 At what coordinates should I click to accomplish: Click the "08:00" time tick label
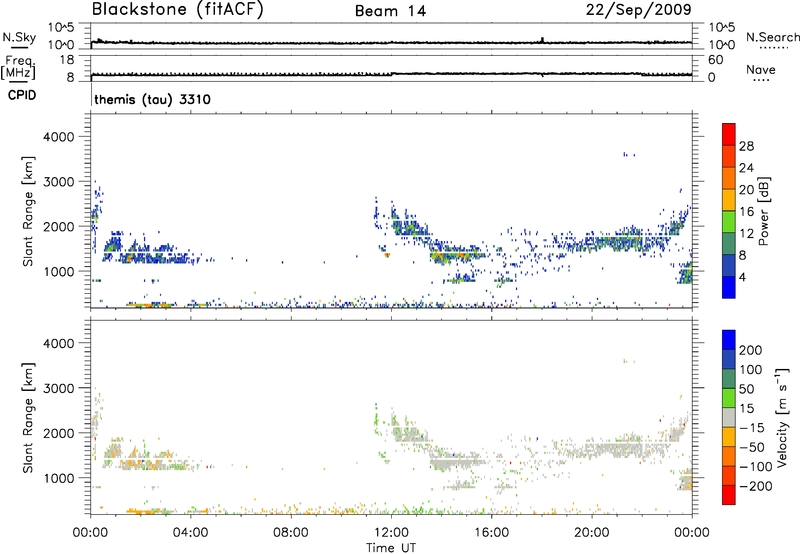[290, 533]
